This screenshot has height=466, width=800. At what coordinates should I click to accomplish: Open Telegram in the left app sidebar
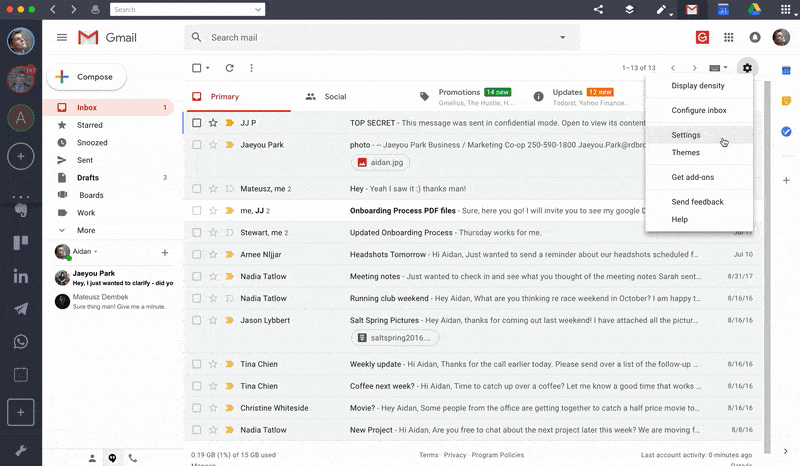coord(21,309)
